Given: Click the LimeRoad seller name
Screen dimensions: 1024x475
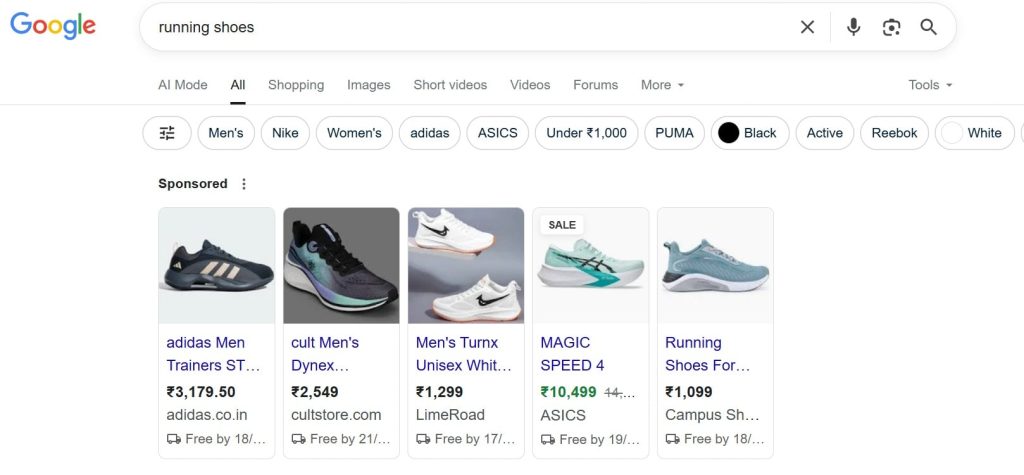Looking at the screenshot, I should point(450,415).
